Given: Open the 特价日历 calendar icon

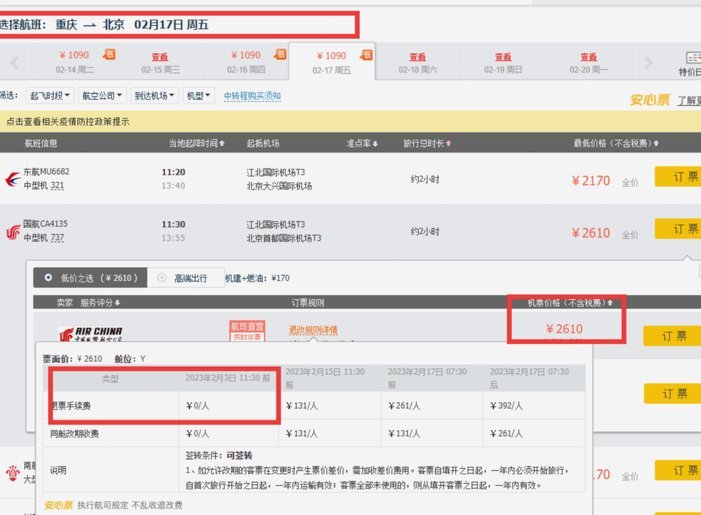Looking at the screenshot, I should tap(693, 57).
